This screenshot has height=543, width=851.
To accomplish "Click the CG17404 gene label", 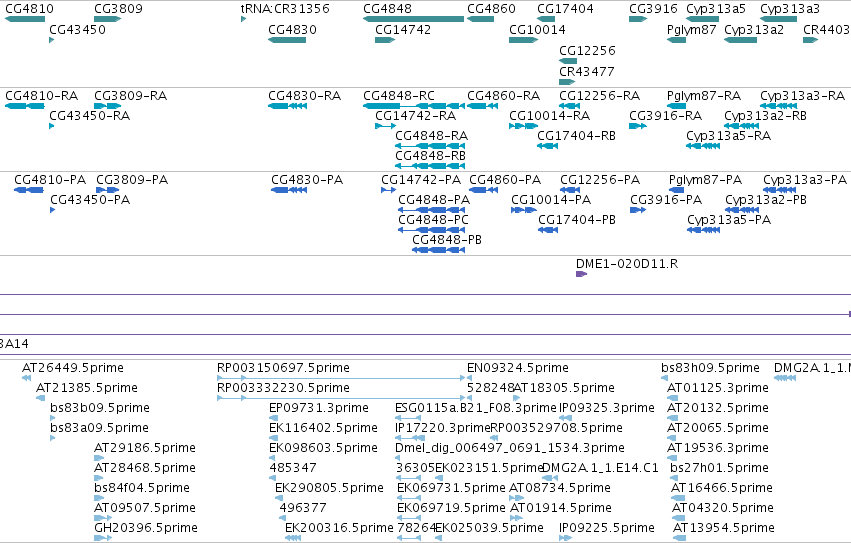I will point(565,9).
